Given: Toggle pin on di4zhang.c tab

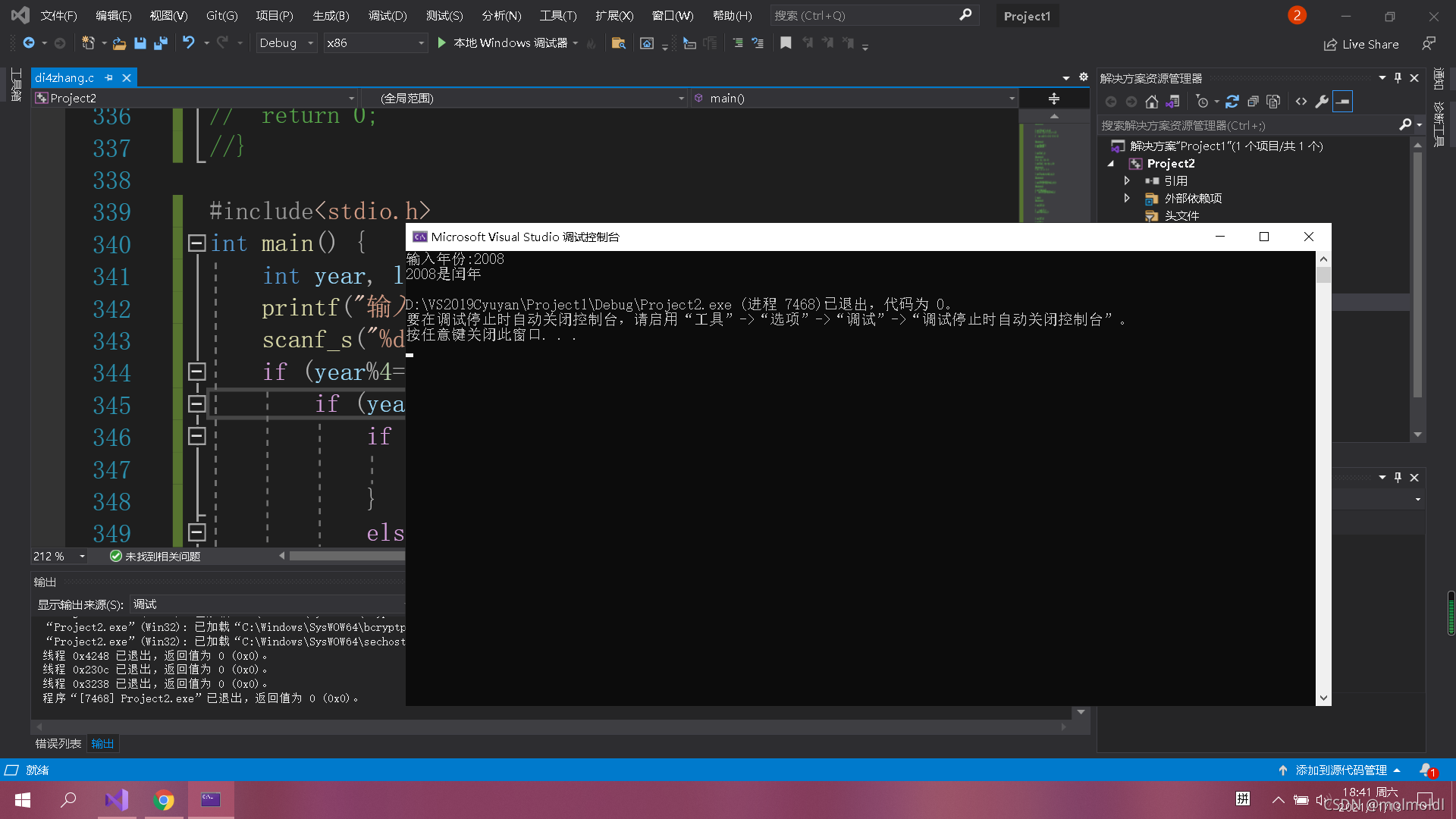Looking at the screenshot, I should click(109, 78).
